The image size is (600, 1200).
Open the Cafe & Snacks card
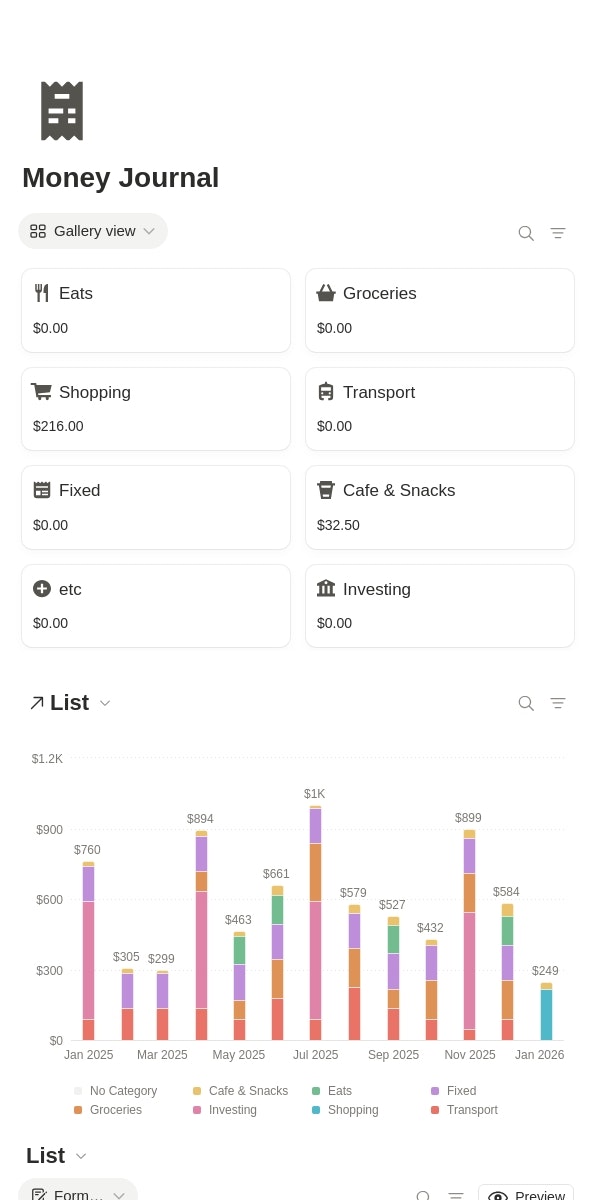coord(440,507)
